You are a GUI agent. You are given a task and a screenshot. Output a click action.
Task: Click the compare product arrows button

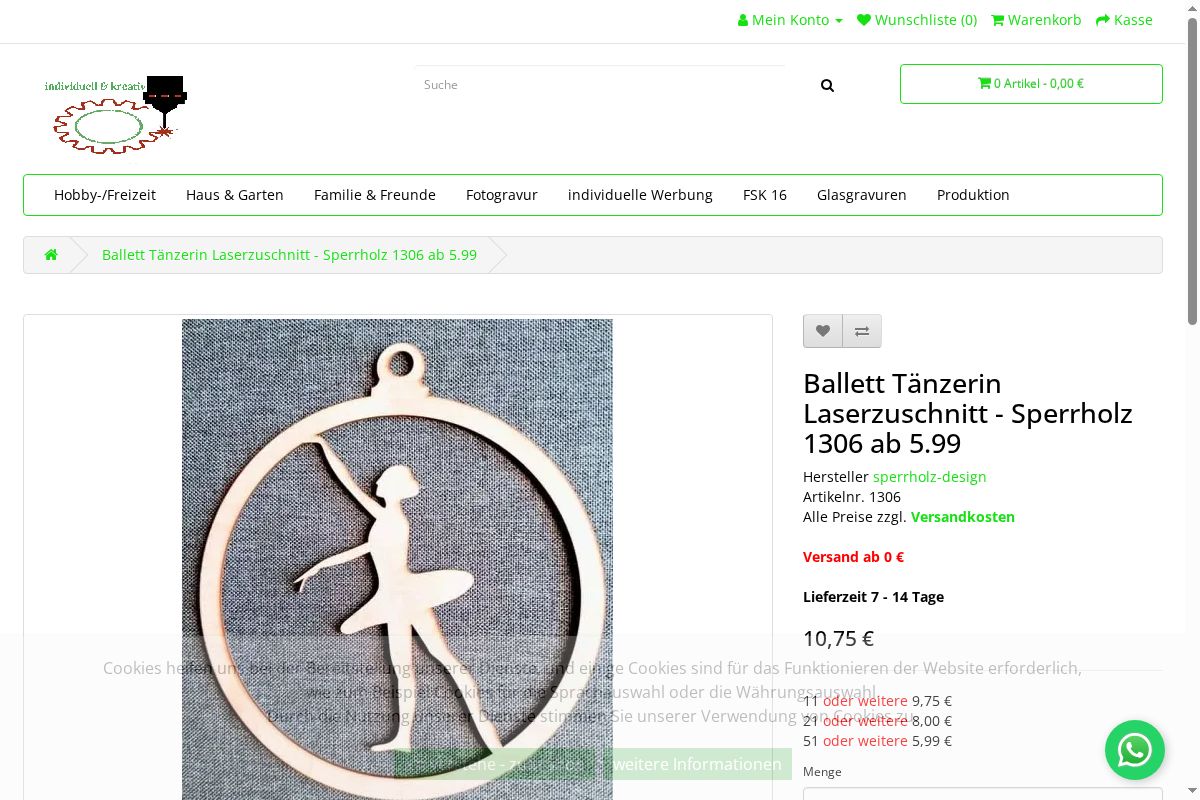click(862, 331)
